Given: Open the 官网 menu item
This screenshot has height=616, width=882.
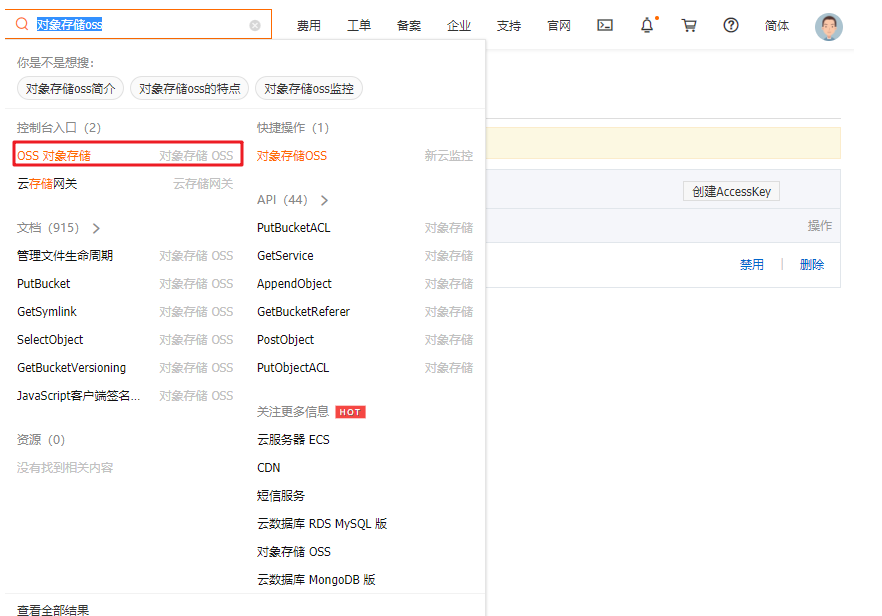Looking at the screenshot, I should 559,26.
